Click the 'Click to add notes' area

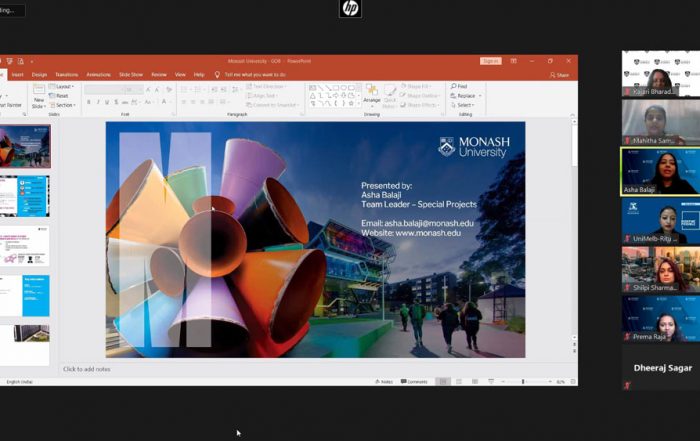(87, 369)
